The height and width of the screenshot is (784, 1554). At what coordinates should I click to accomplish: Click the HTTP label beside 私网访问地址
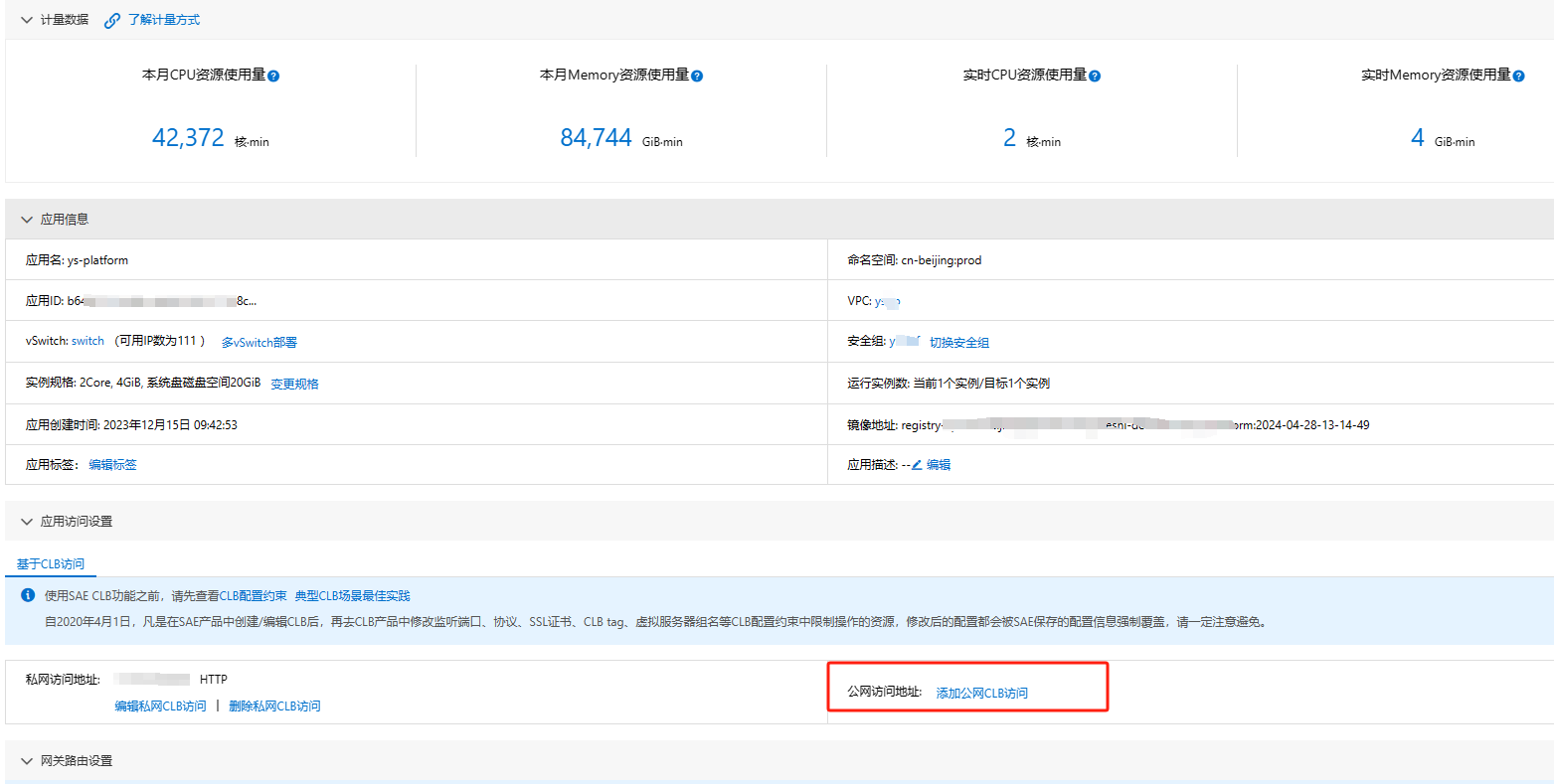click(x=214, y=680)
